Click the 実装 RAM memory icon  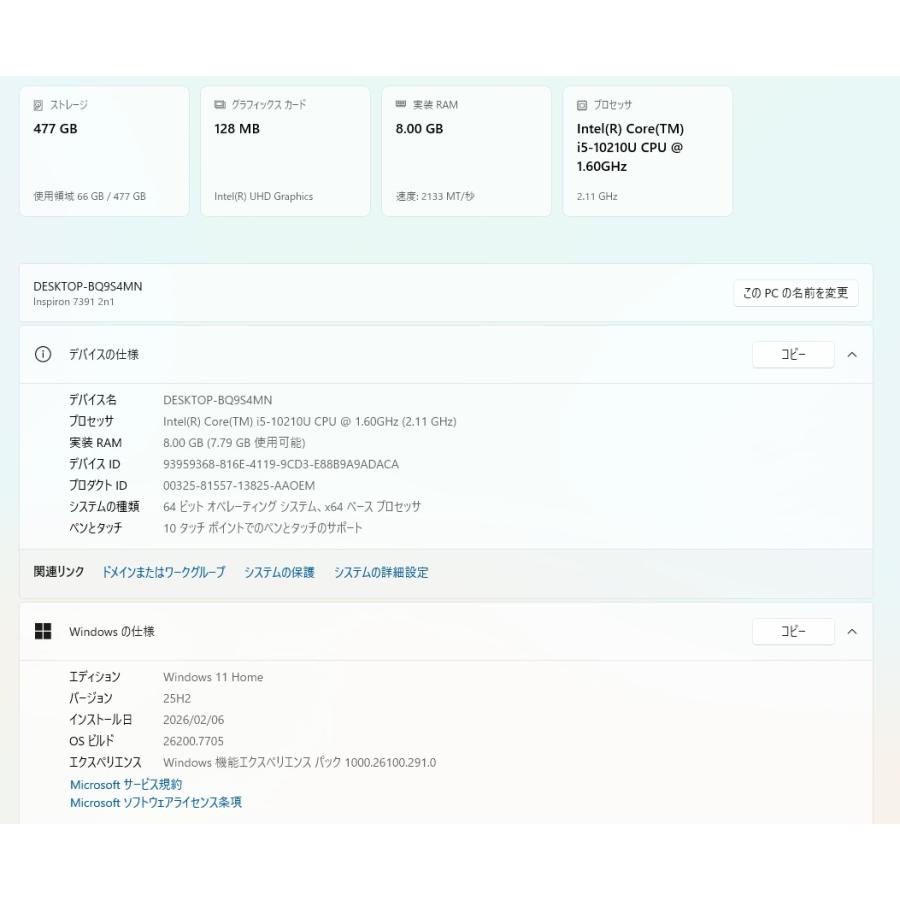point(401,104)
